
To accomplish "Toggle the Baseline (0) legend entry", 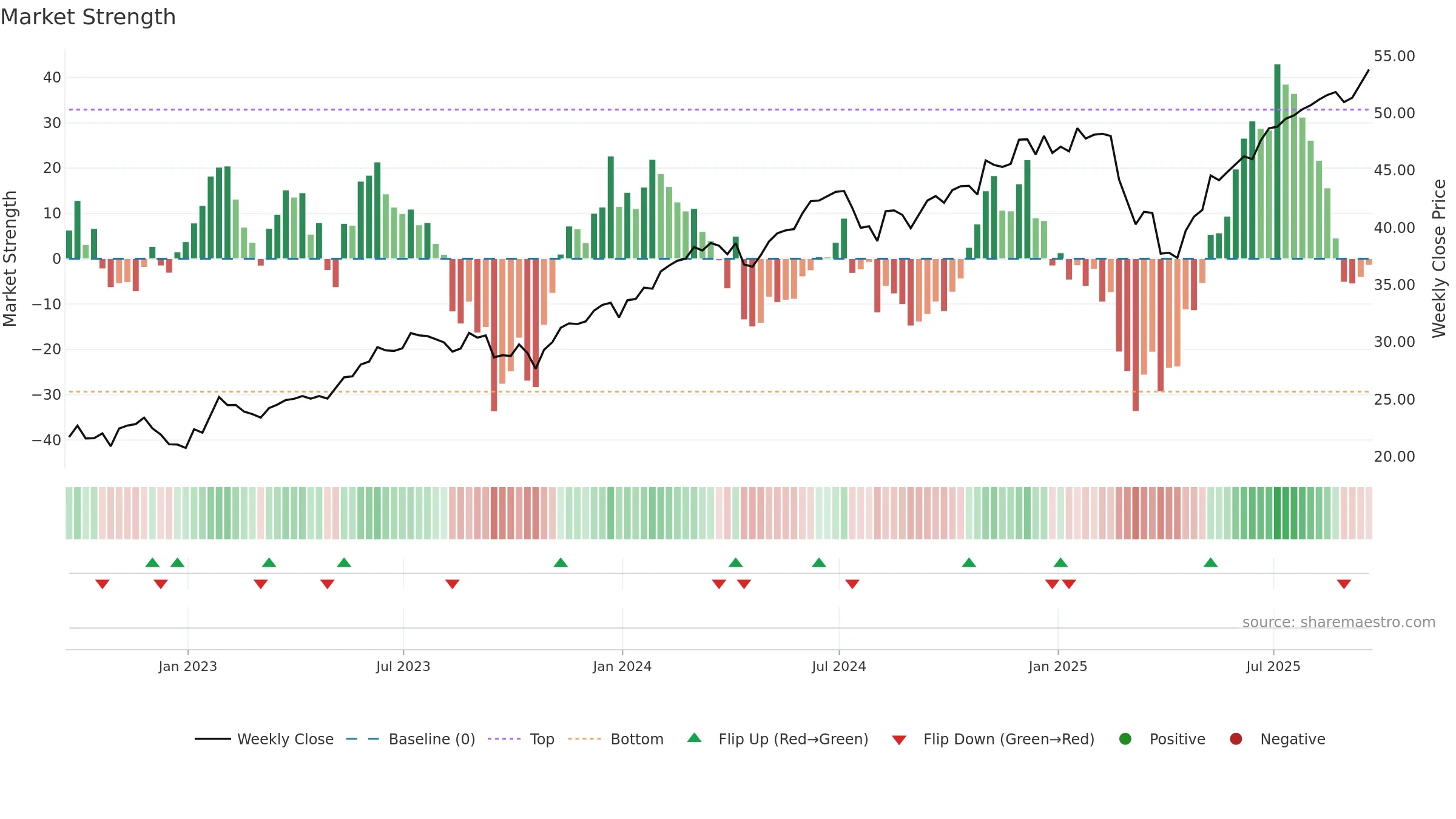I will click(411, 739).
